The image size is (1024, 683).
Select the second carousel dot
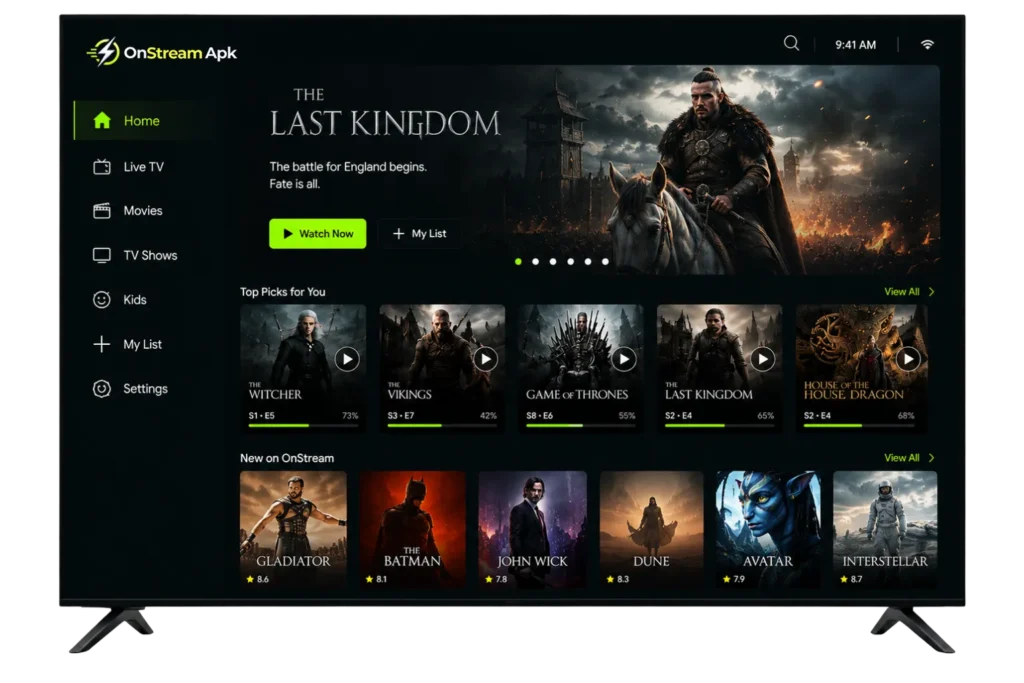pos(536,262)
